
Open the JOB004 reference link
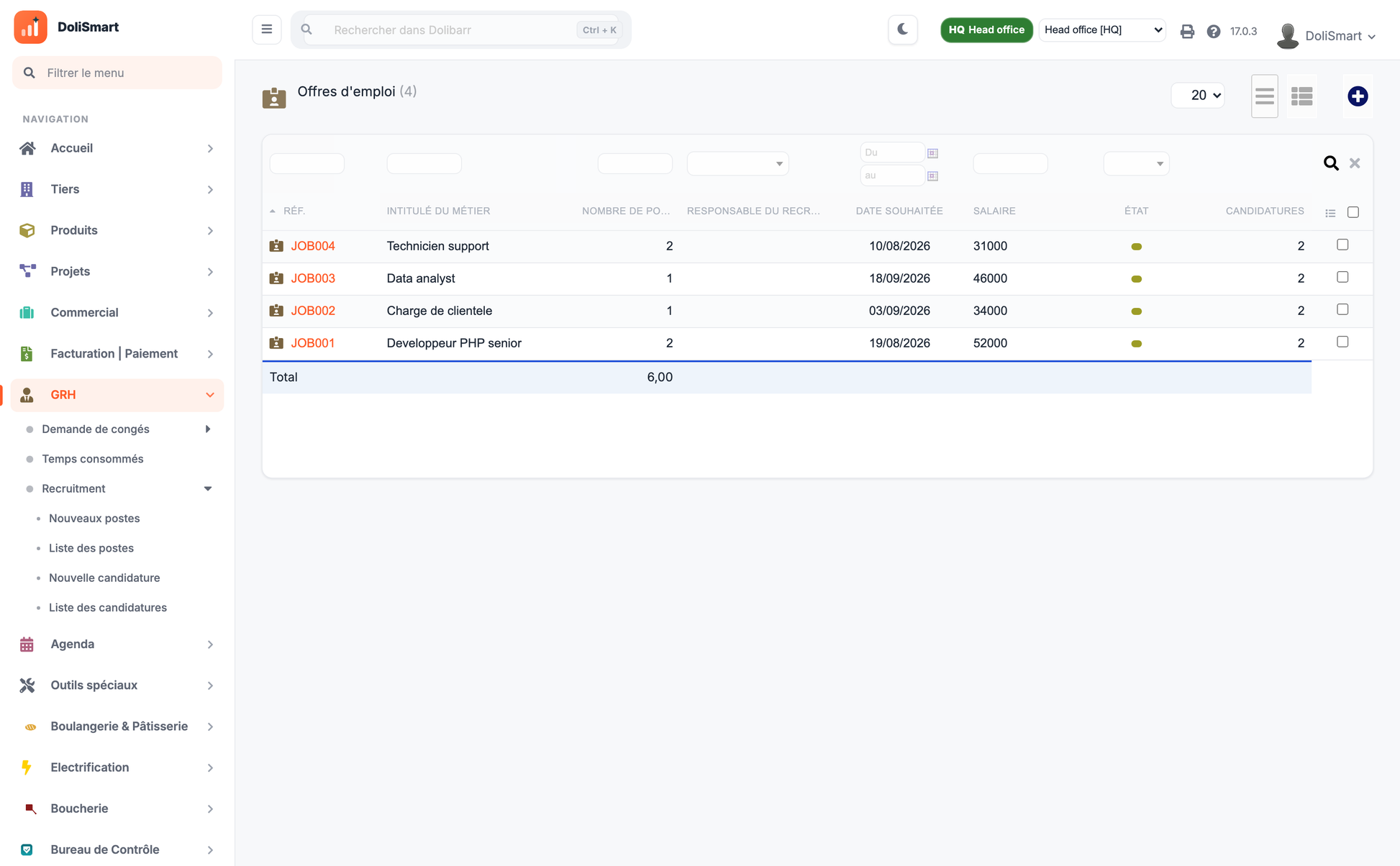pos(313,246)
